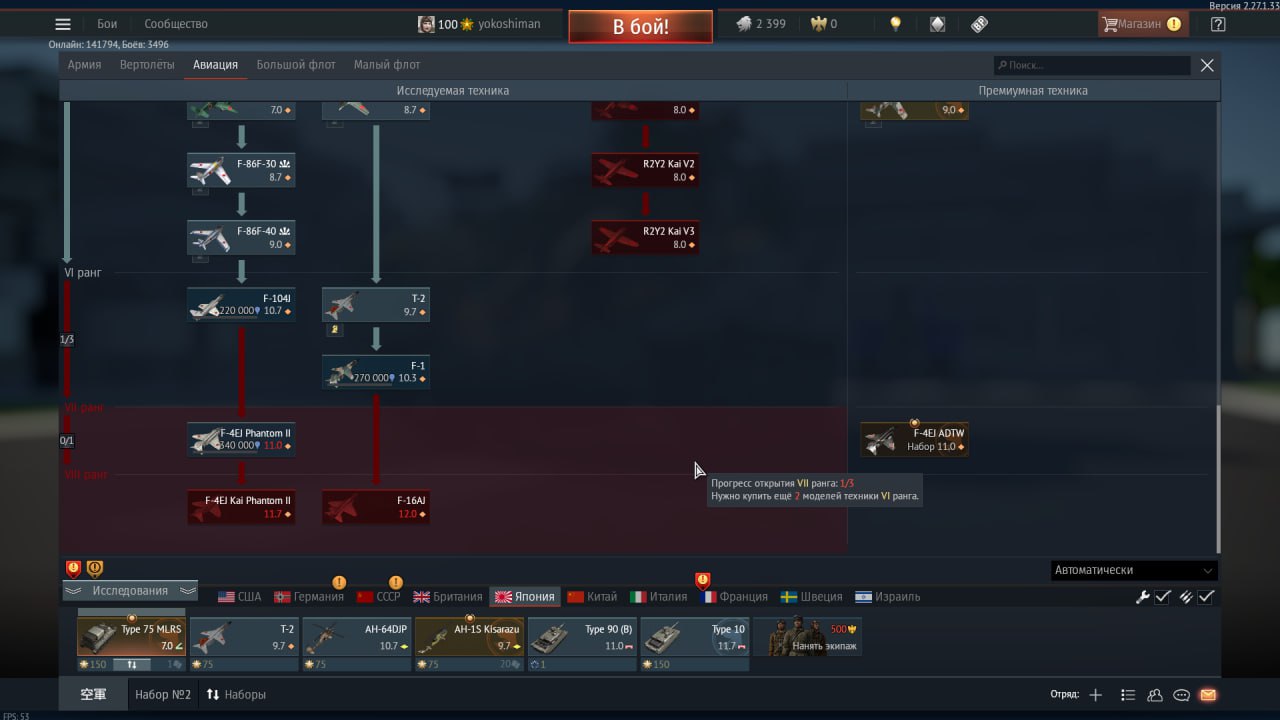Image resolution: width=1280 pixels, height=720 pixels.
Task: Select the Китай nation tab
Action: (592, 597)
